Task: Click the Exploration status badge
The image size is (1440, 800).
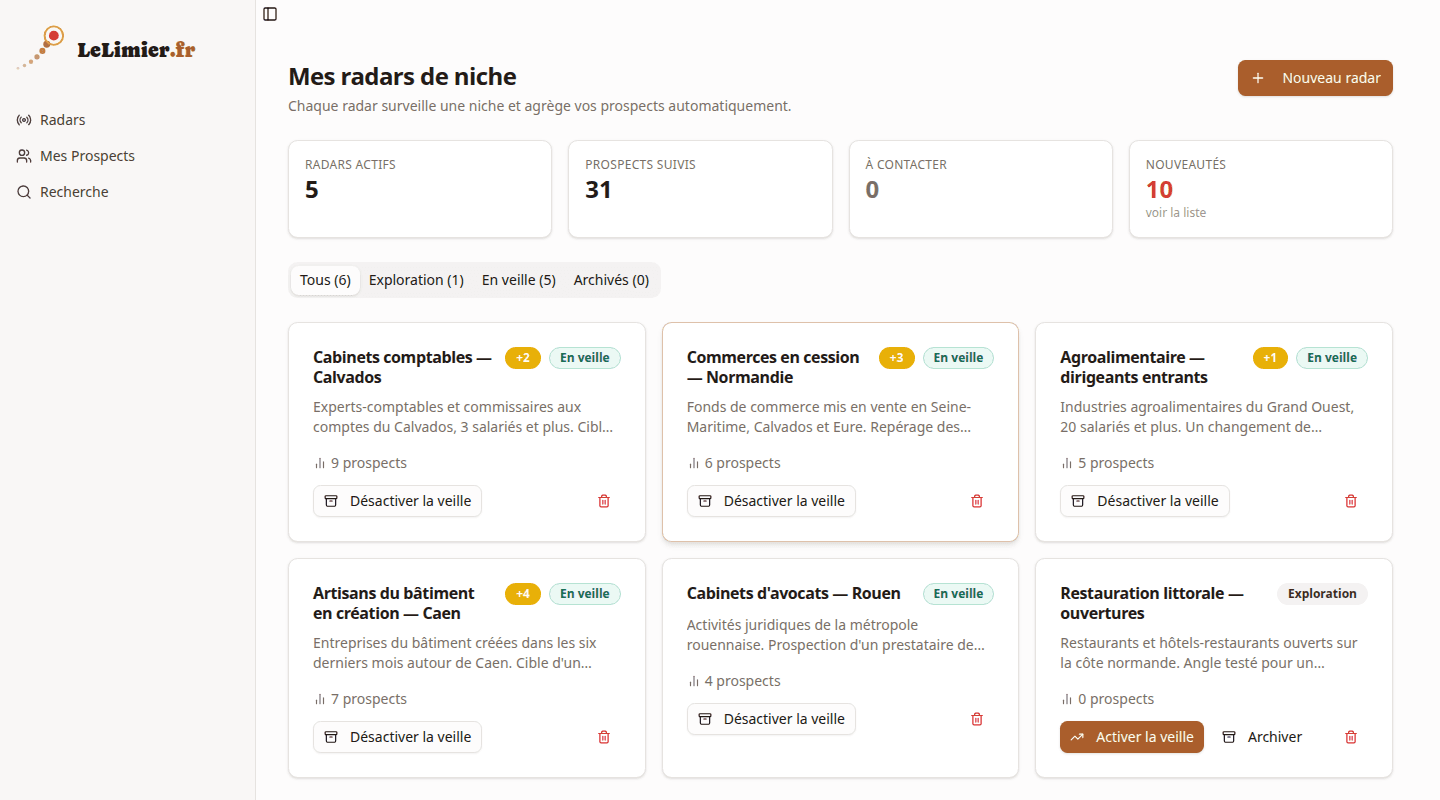Action: pyautogui.click(x=1322, y=594)
